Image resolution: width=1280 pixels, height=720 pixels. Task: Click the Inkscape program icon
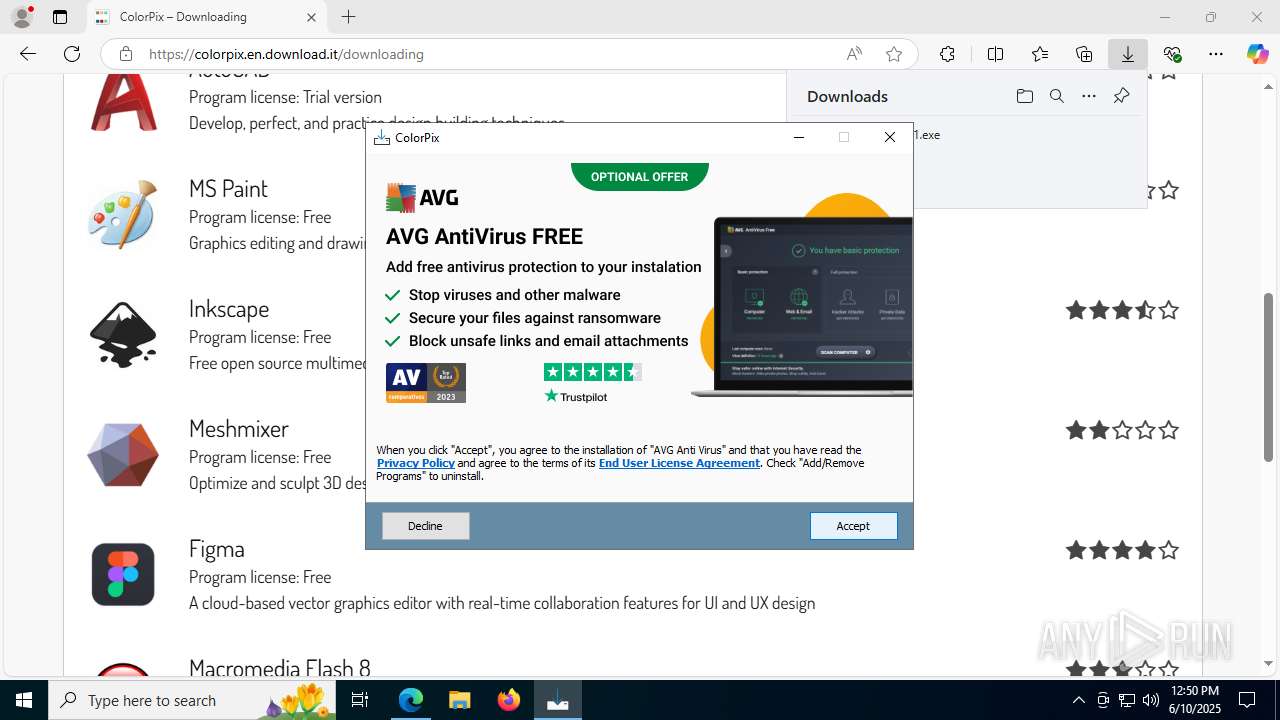coord(123,334)
